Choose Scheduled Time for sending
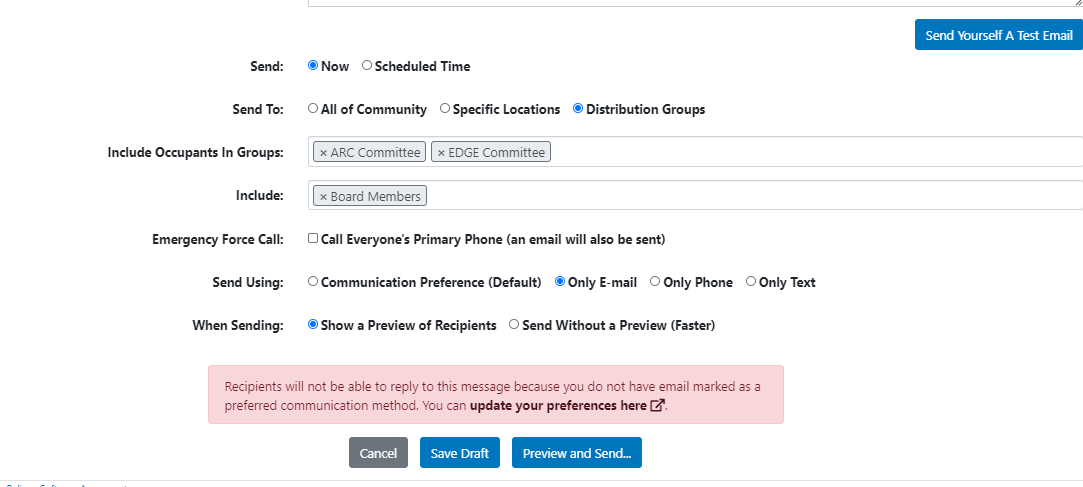1083x487 pixels. coord(367,66)
